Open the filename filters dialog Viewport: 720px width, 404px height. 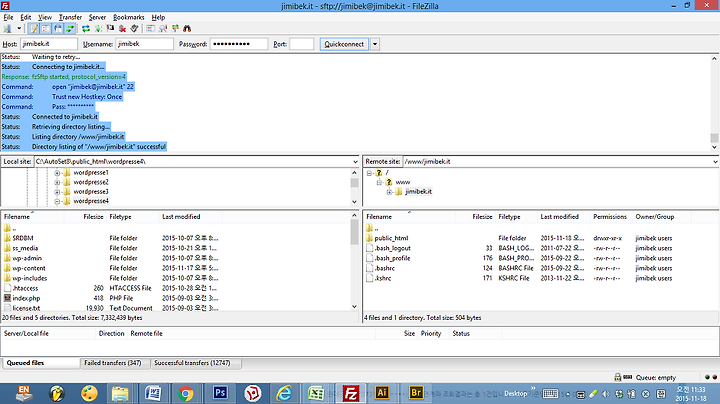(151, 28)
